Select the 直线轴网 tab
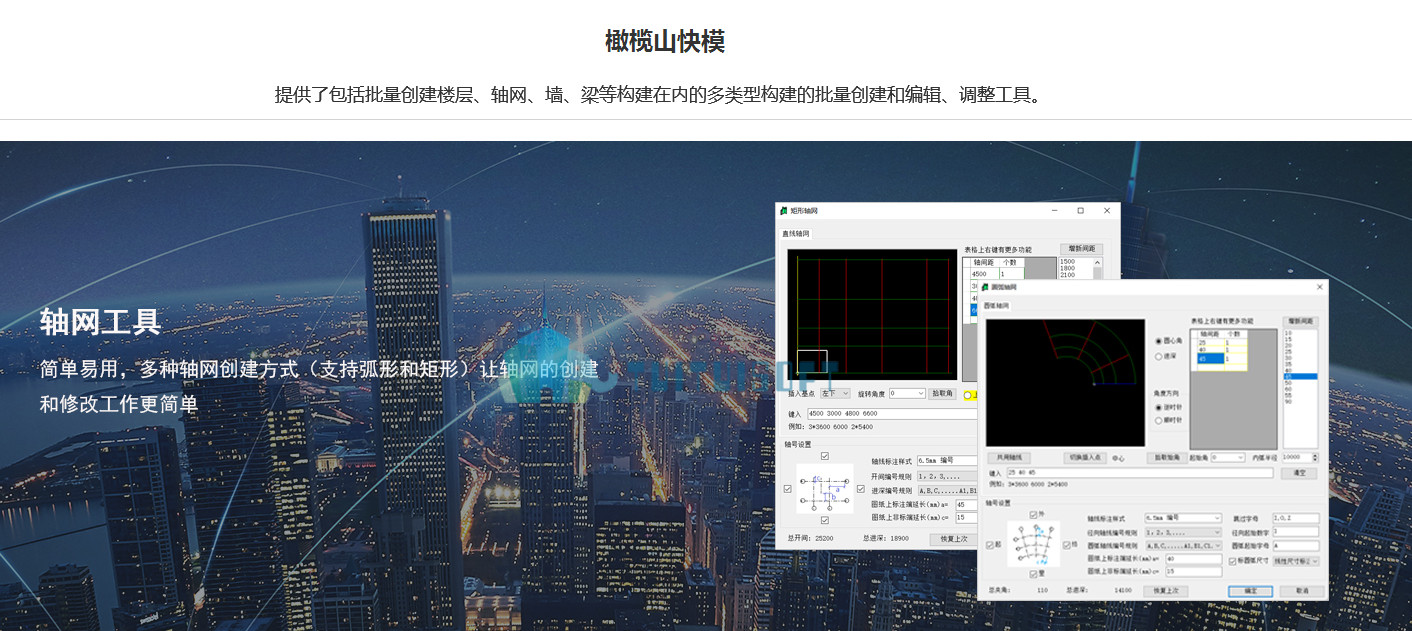Screen dimensions: 1412x631 pyautogui.click(x=796, y=234)
